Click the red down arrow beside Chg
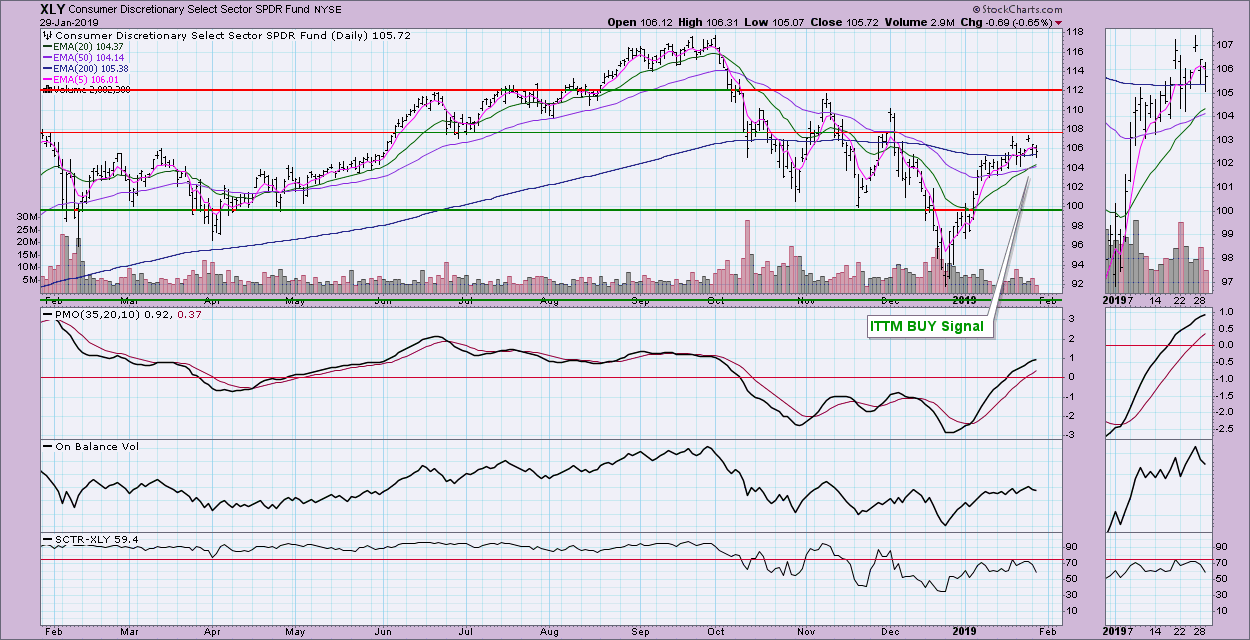This screenshot has height=640, width=1250. [1059, 22]
